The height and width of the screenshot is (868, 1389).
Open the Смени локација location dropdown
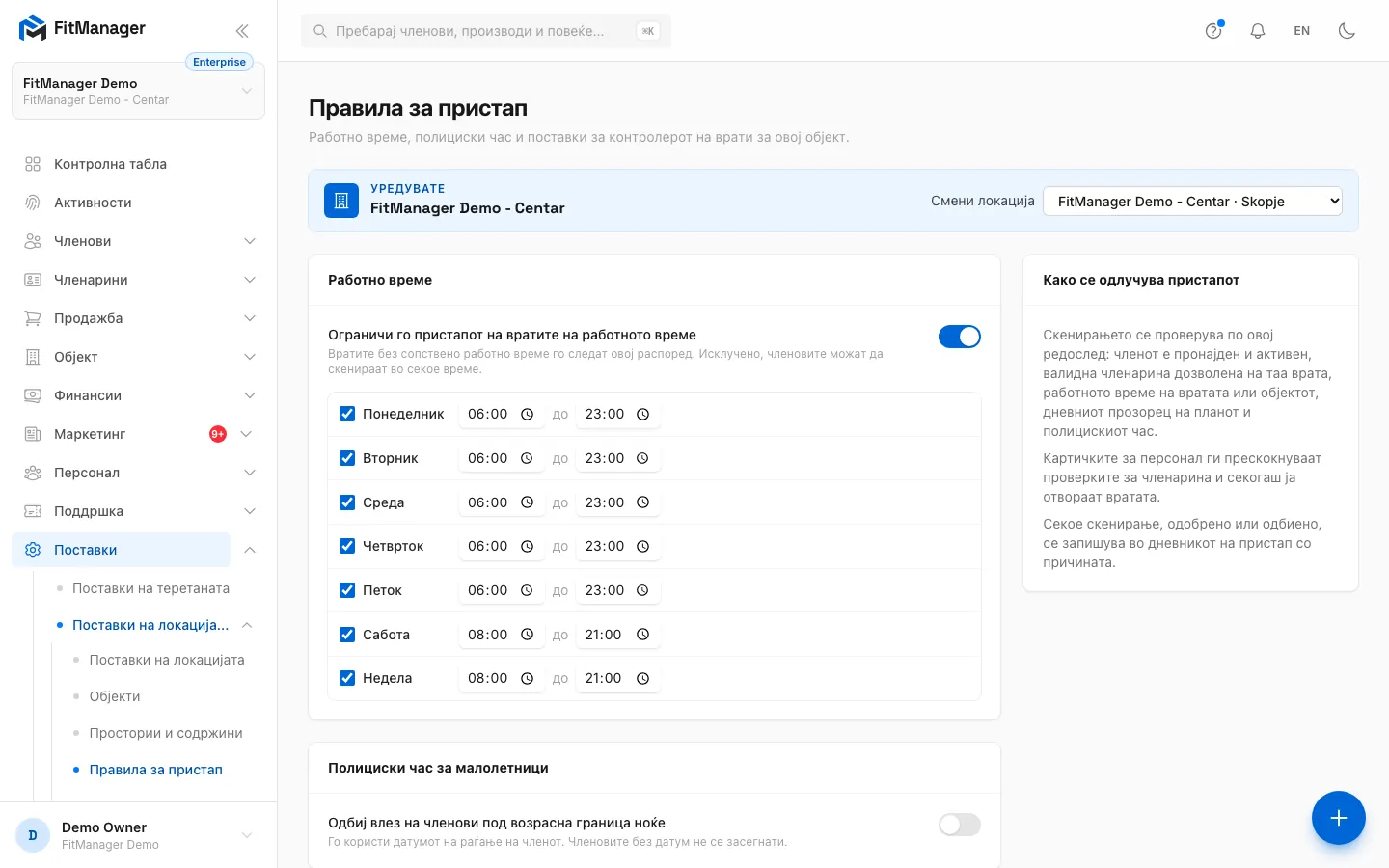tap(1192, 202)
